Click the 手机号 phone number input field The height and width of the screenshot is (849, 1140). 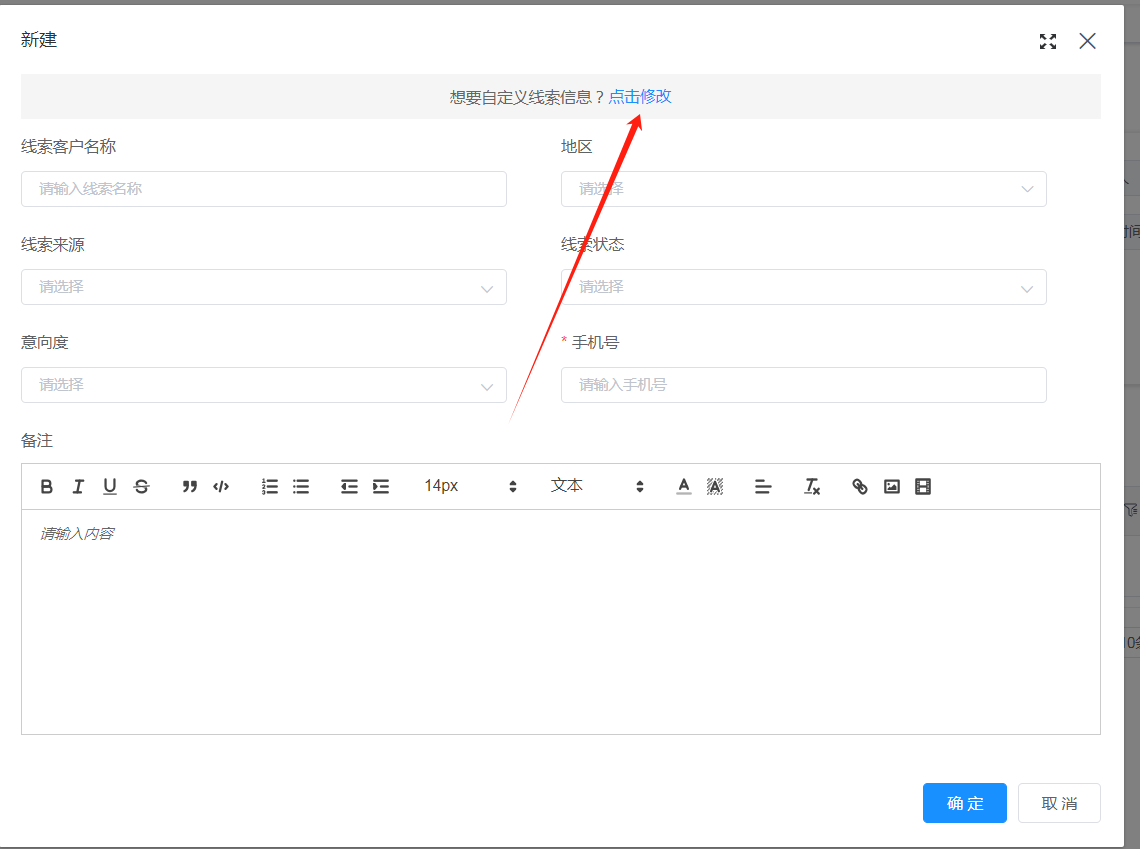803,385
